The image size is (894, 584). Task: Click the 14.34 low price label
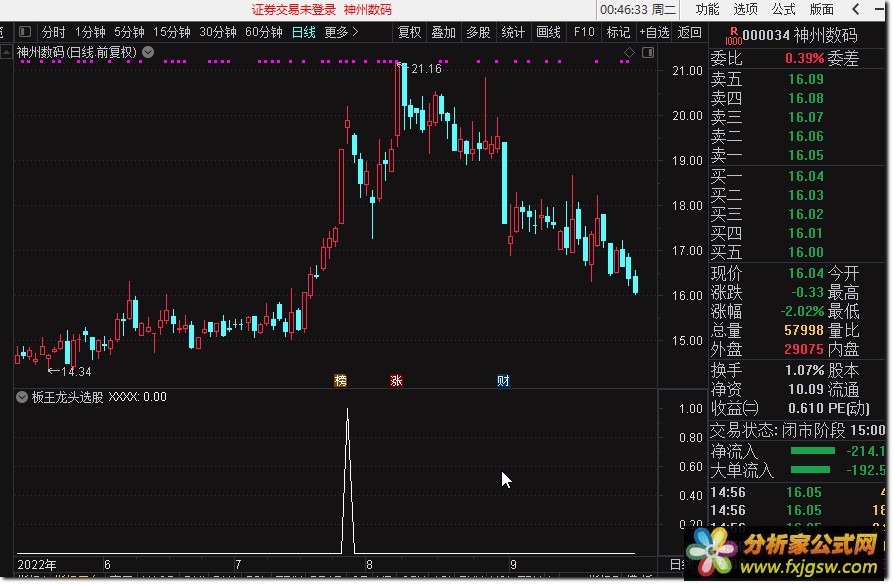coord(76,372)
